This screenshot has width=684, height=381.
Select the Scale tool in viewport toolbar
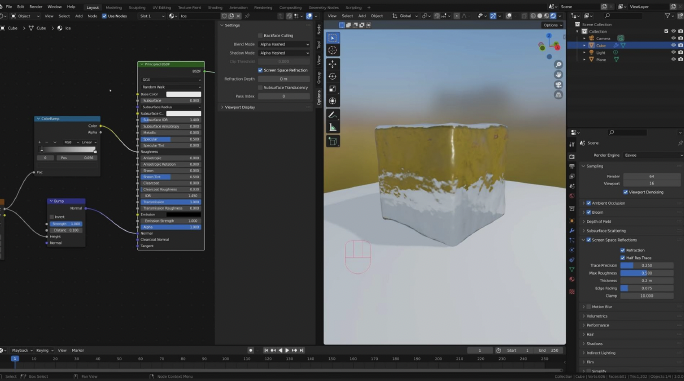332,89
